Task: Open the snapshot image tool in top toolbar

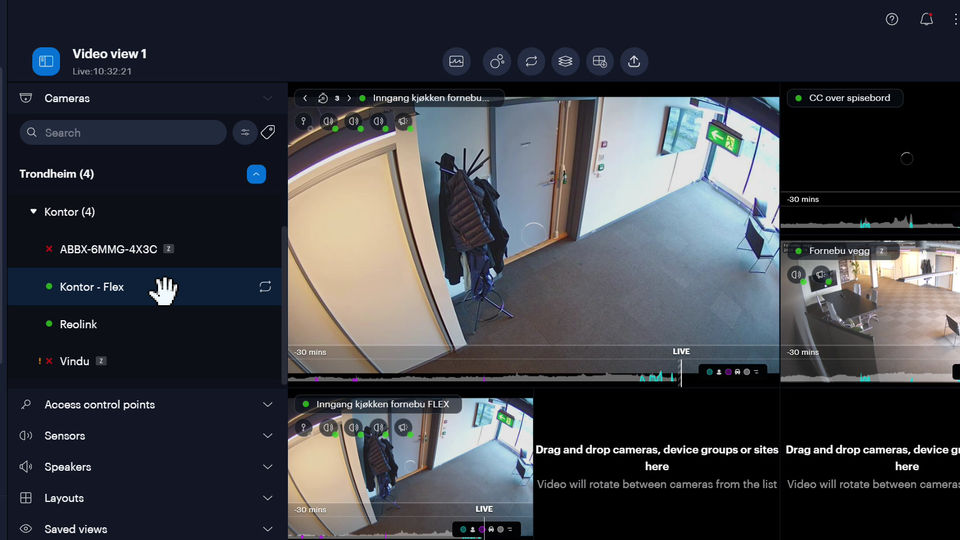Action: (x=456, y=61)
